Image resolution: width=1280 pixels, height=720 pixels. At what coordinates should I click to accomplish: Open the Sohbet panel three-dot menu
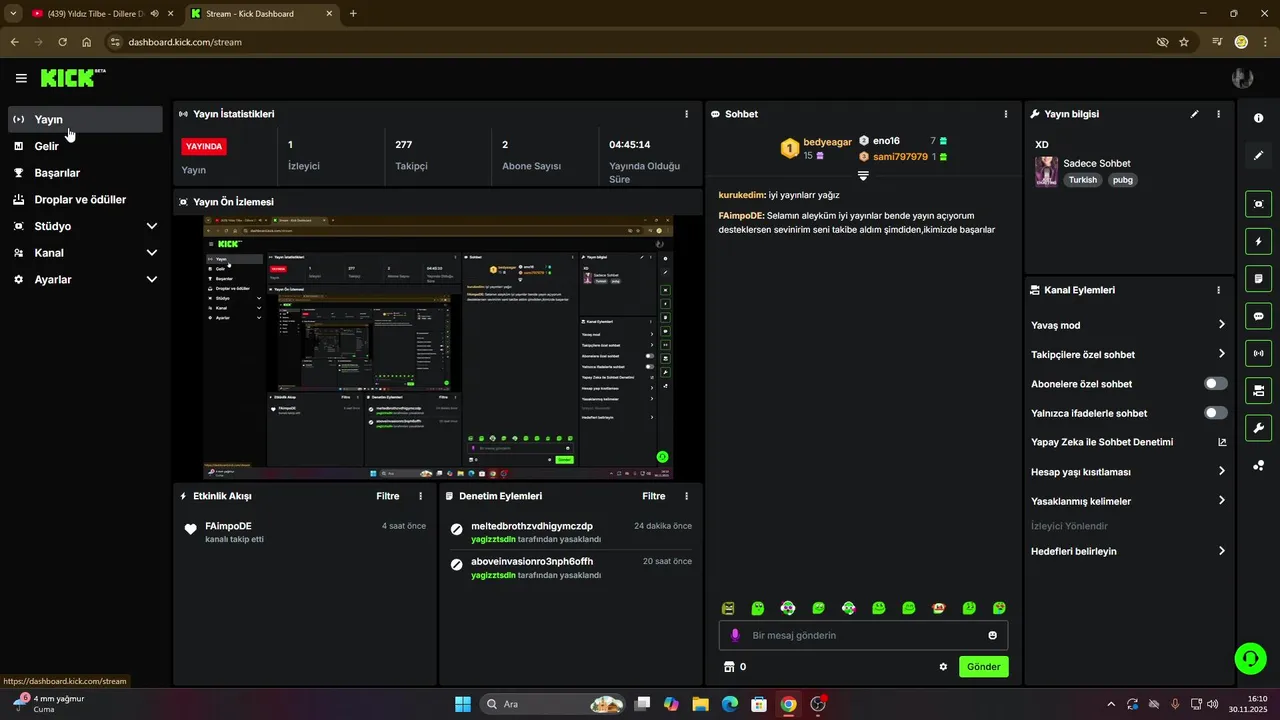(1006, 114)
